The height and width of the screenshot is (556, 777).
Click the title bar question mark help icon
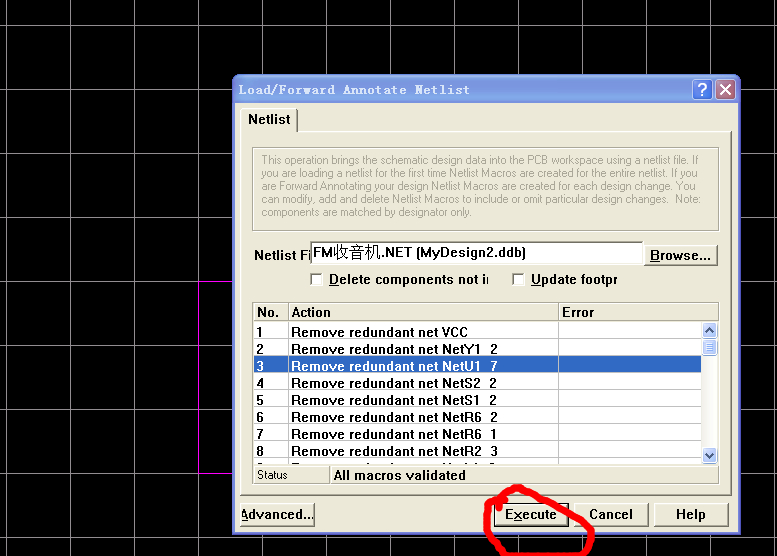click(x=702, y=90)
